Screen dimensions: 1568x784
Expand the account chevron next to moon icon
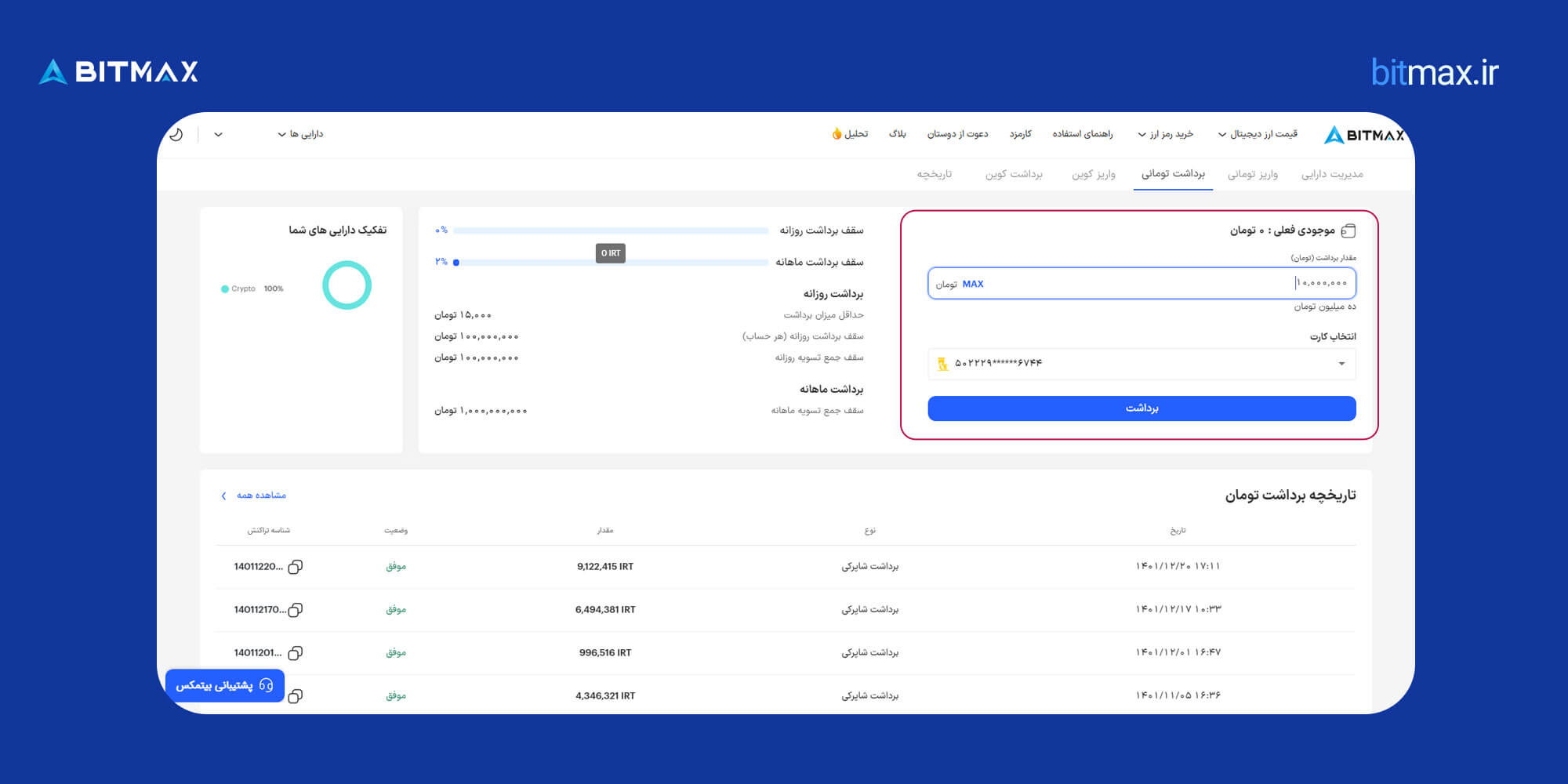coord(219,135)
